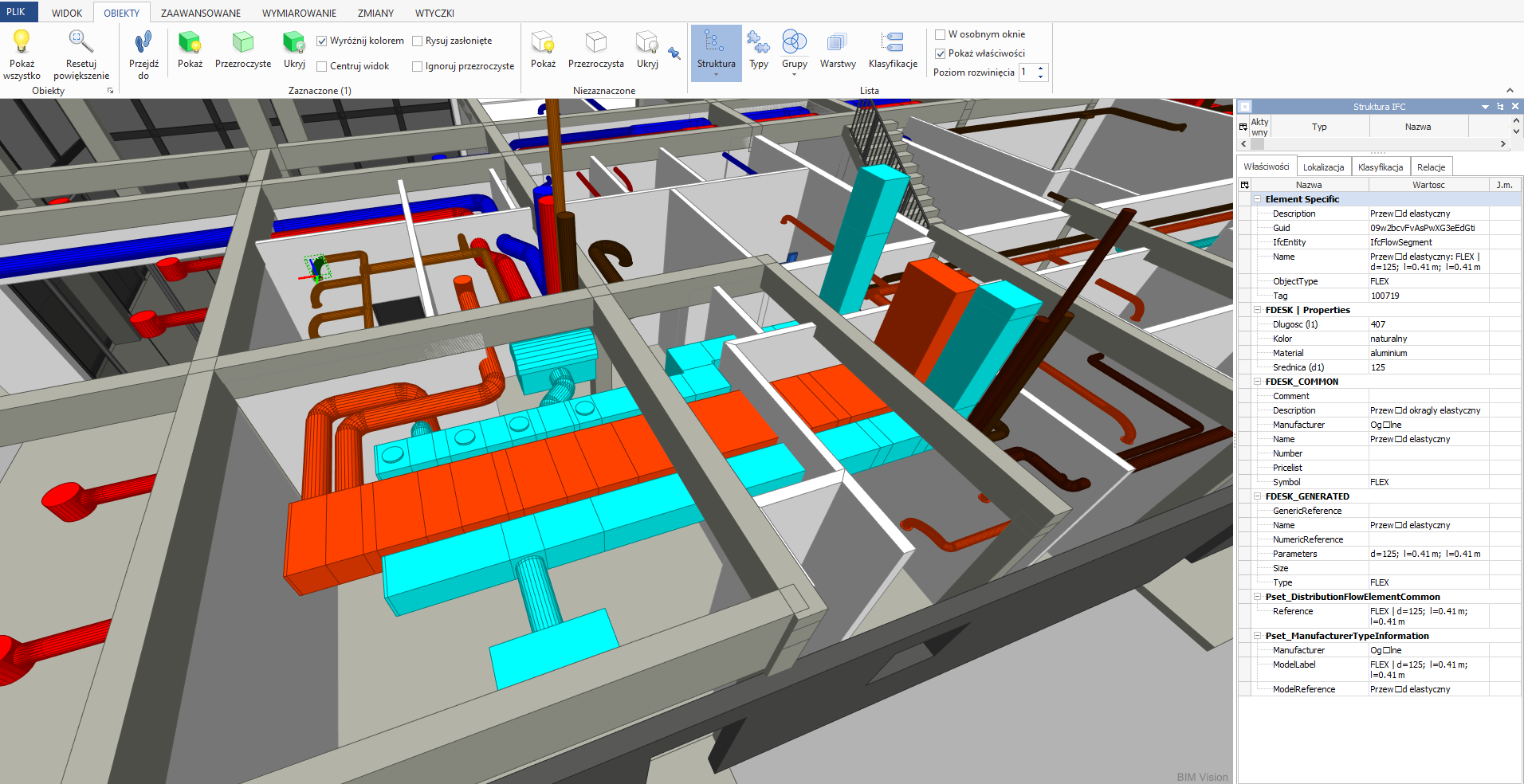
Task: Check the W osobnym oknie option
Action: [x=941, y=34]
